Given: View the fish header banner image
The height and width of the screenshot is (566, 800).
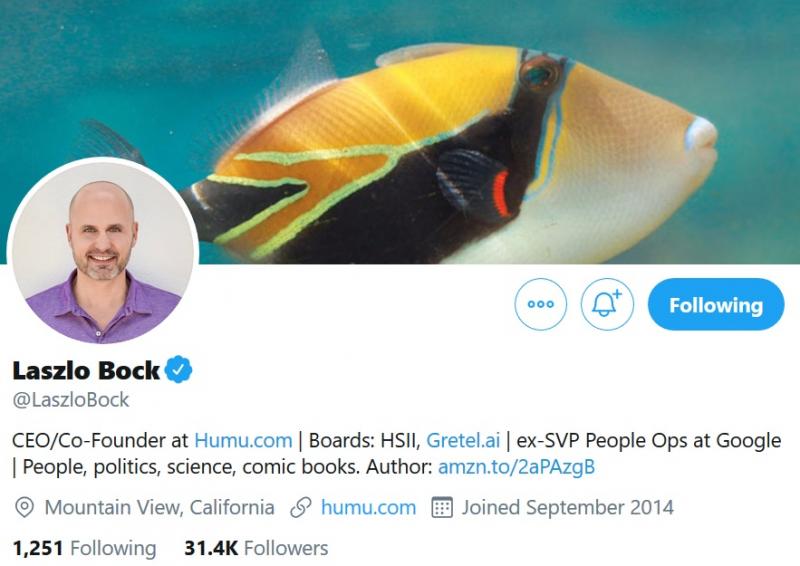Looking at the screenshot, I should (x=400, y=132).
